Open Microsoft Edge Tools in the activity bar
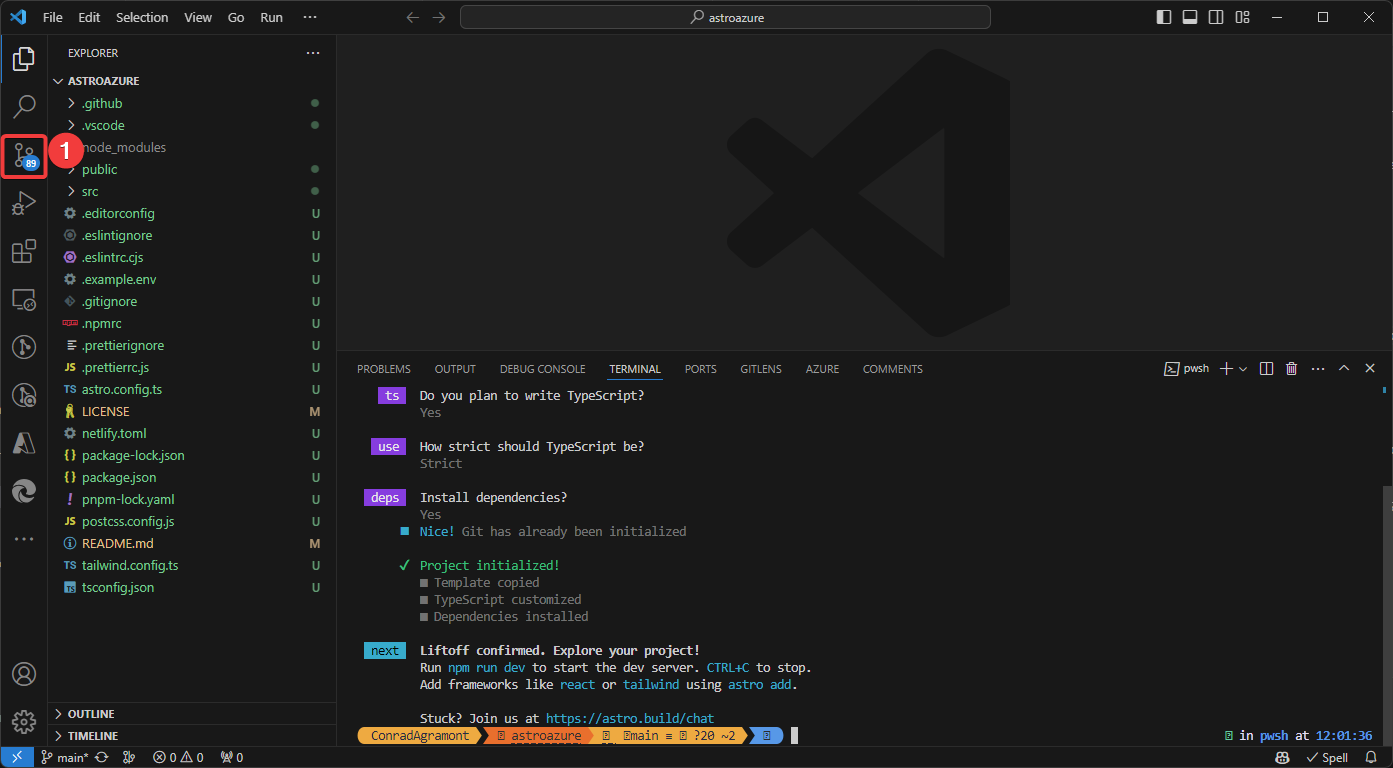1393x768 pixels. [x=24, y=491]
